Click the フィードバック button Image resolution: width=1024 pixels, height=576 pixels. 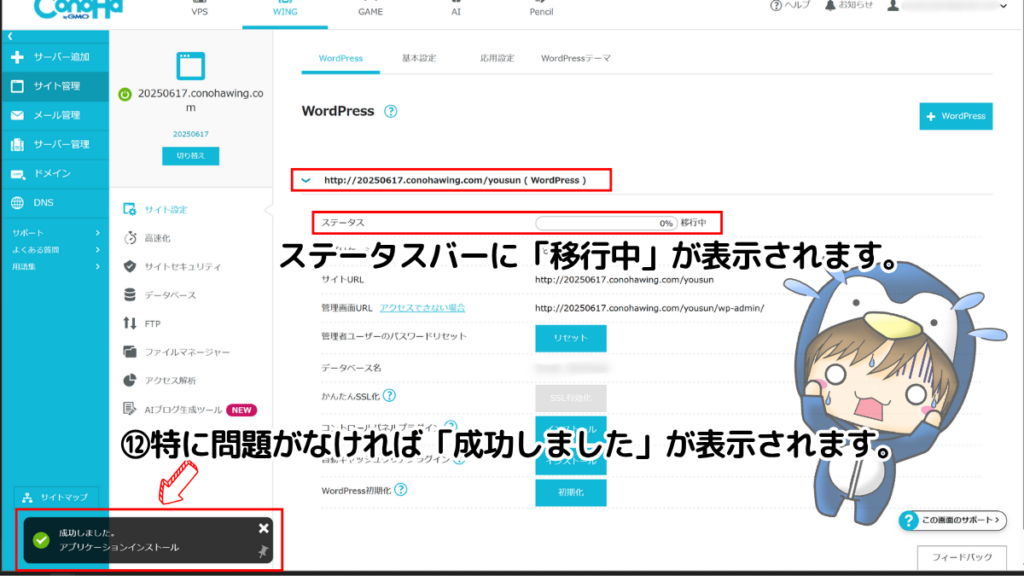[961, 558]
